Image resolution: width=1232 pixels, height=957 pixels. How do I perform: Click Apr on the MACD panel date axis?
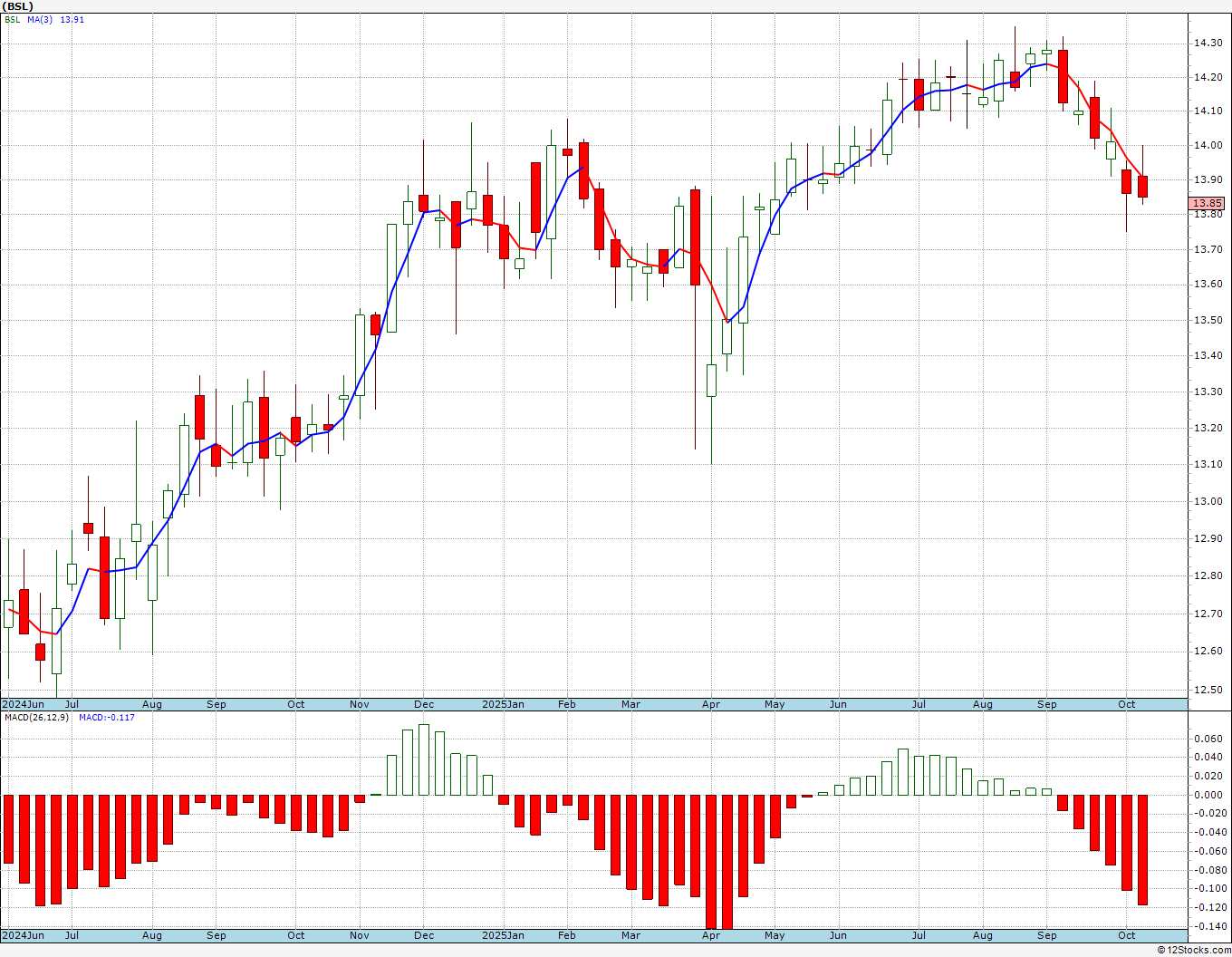coord(711,935)
